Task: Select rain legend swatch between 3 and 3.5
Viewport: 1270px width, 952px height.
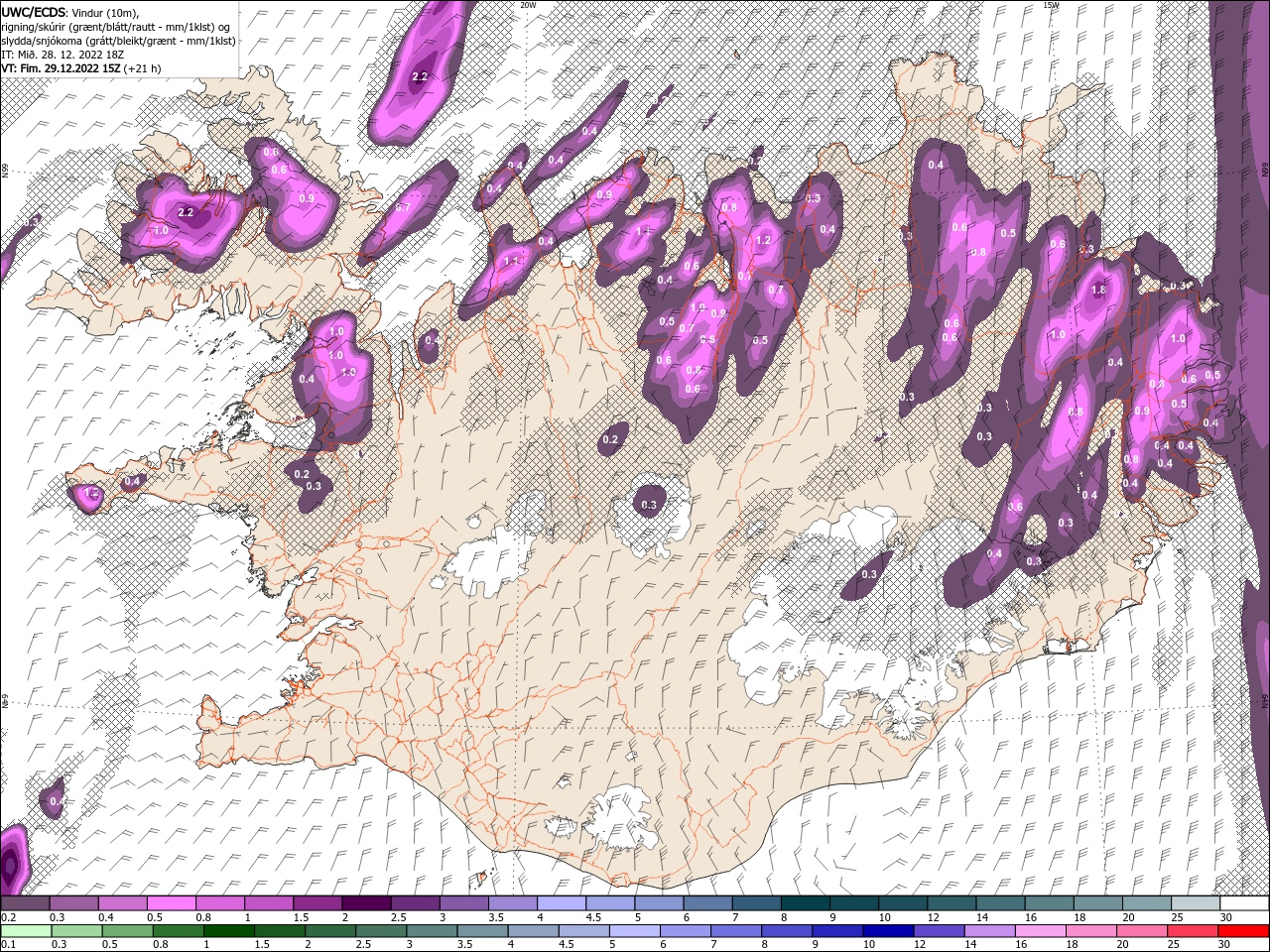Action: [x=432, y=931]
